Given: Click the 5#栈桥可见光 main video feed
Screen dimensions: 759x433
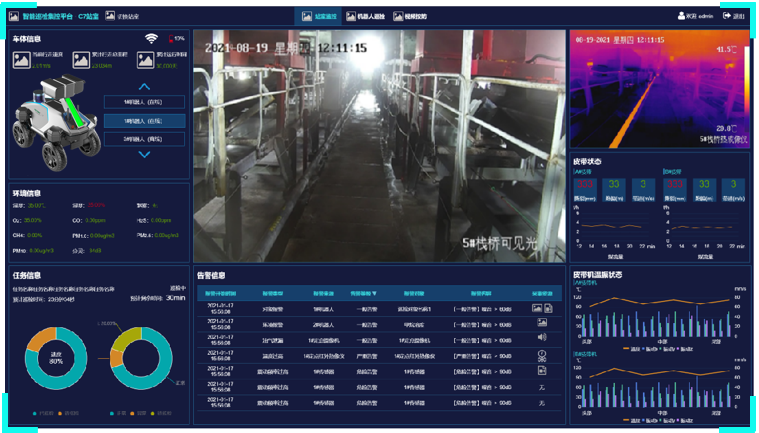Looking at the screenshot, I should (x=380, y=146).
